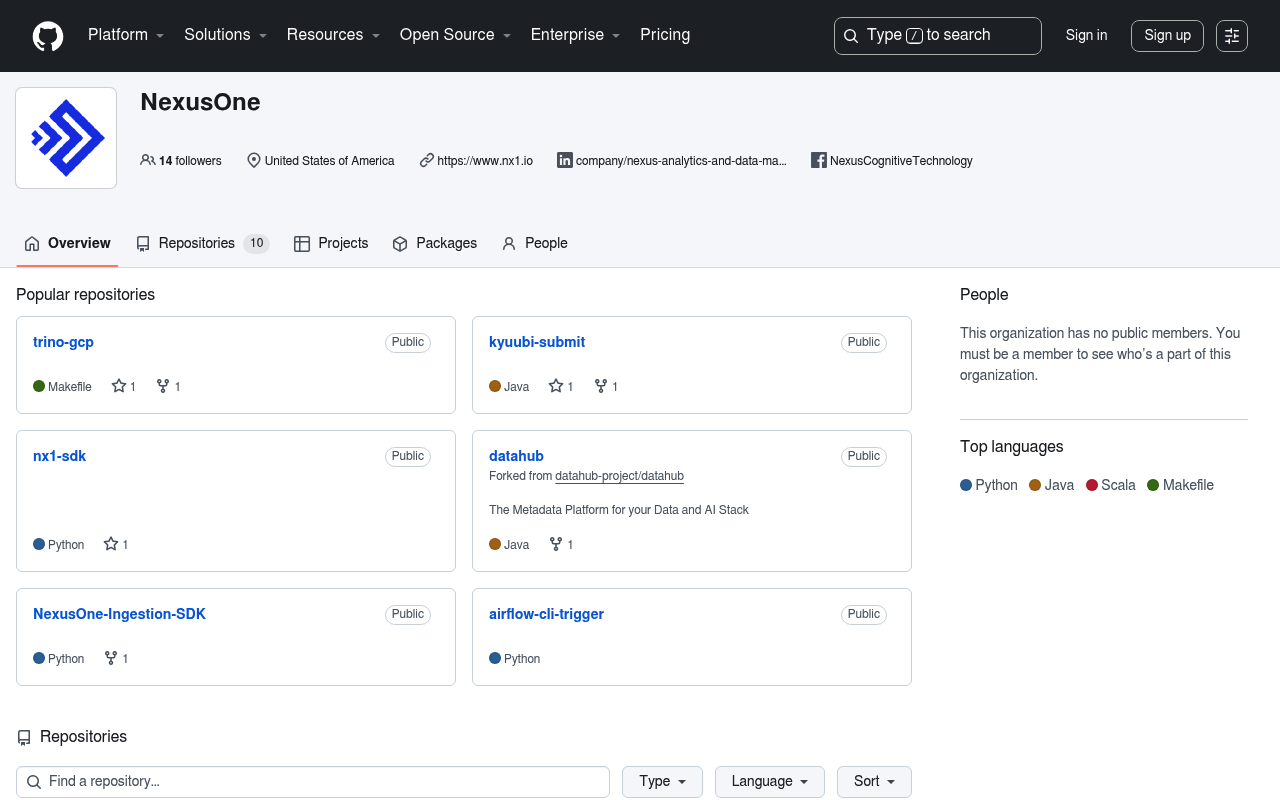
Task: Open the NexusCognitiveTechnology Facebook link
Action: (x=901, y=160)
